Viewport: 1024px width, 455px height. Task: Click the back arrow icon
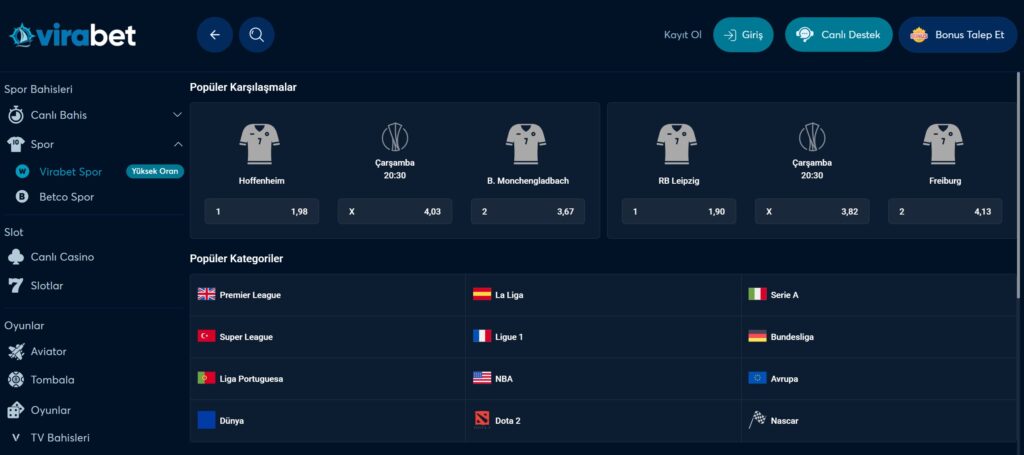(x=214, y=35)
